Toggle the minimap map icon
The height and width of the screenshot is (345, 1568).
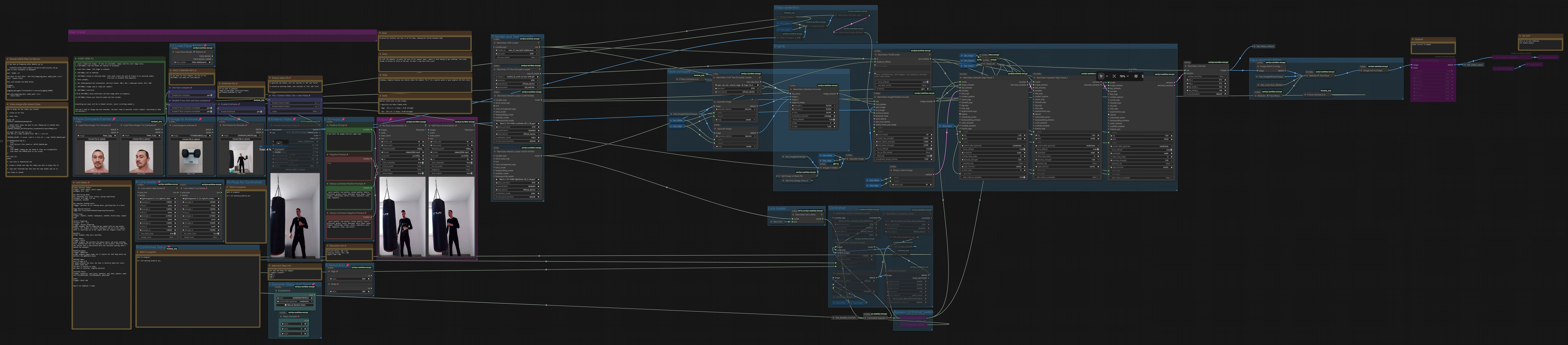pyautogui.click(x=1136, y=76)
